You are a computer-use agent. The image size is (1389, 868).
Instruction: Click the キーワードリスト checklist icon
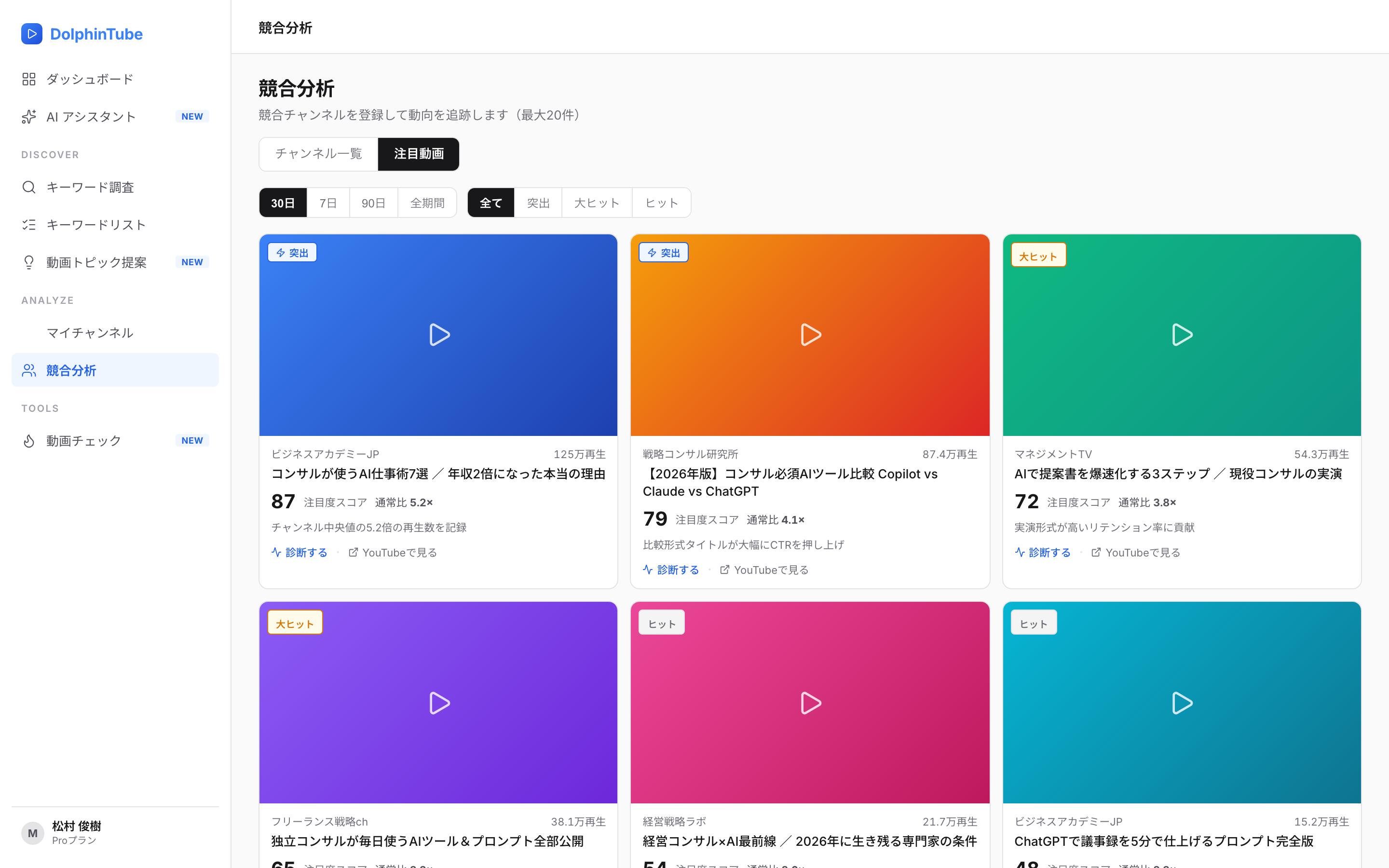click(29, 224)
